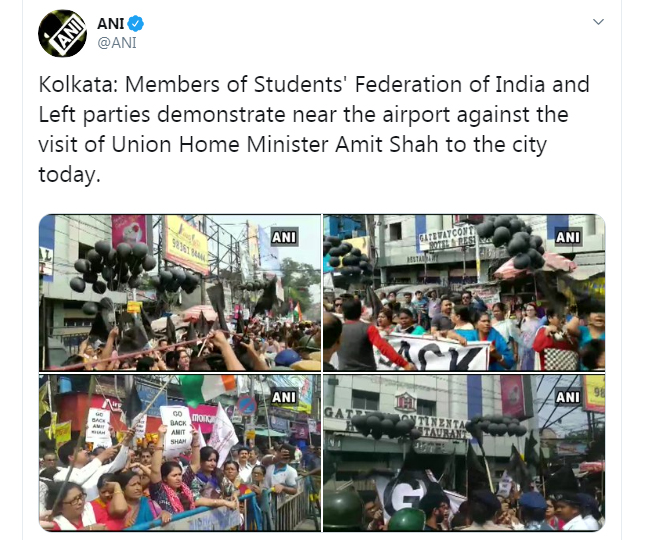Click the Indian tricolor flag in third photo
The width and height of the screenshot is (650, 540).
207,388
